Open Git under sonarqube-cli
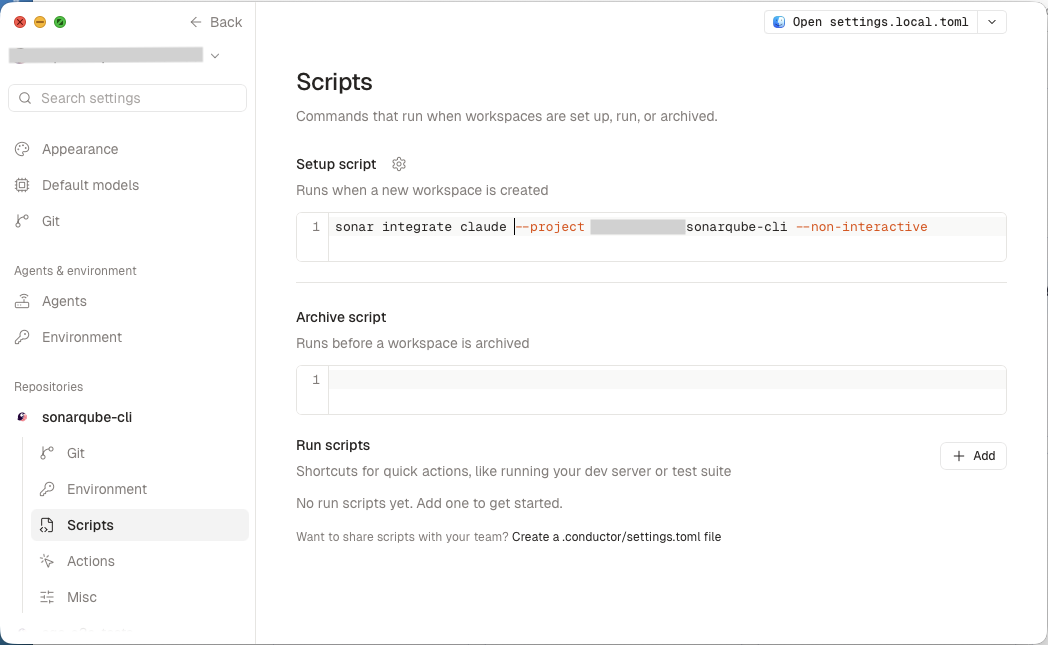The image size is (1048, 645). 76,453
